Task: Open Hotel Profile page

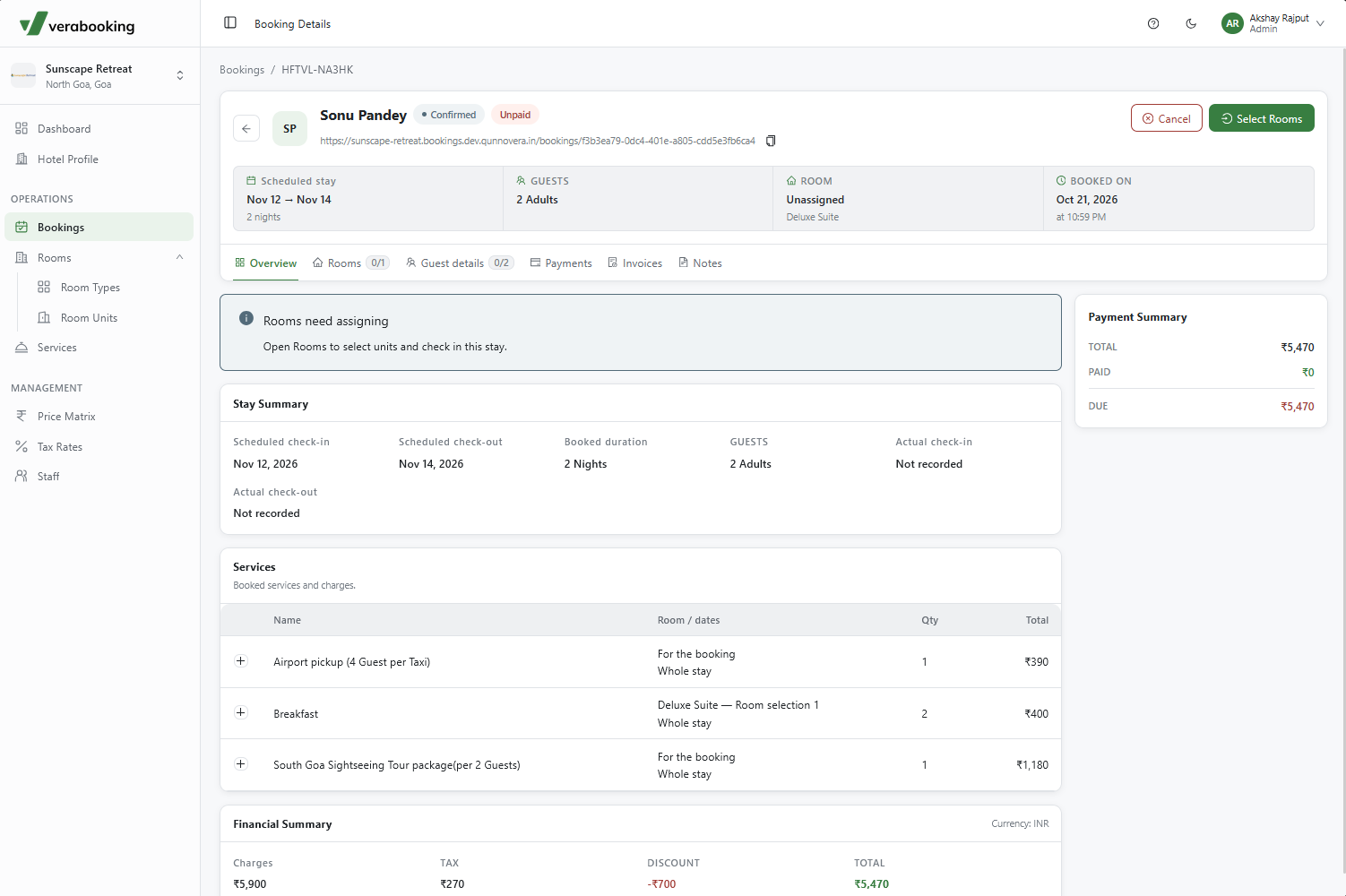Action: [99, 159]
